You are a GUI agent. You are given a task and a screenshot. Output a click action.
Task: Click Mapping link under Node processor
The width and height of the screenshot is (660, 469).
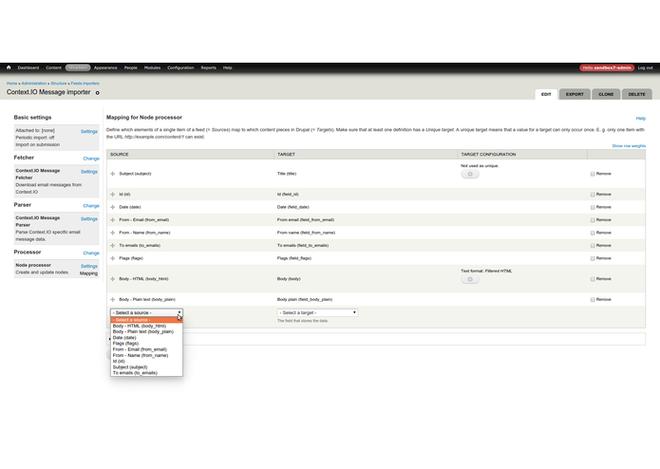[x=88, y=273]
